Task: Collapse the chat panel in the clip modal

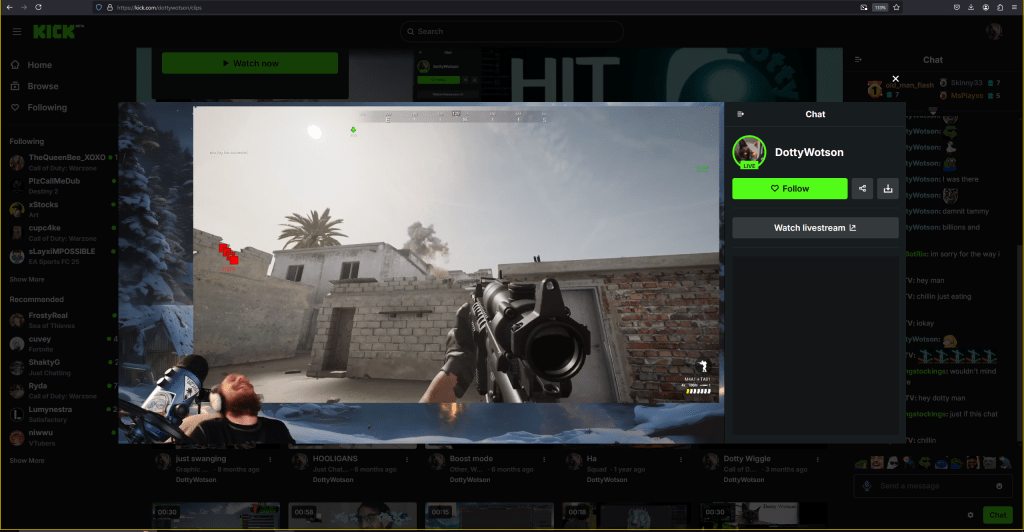Action: coord(741,114)
